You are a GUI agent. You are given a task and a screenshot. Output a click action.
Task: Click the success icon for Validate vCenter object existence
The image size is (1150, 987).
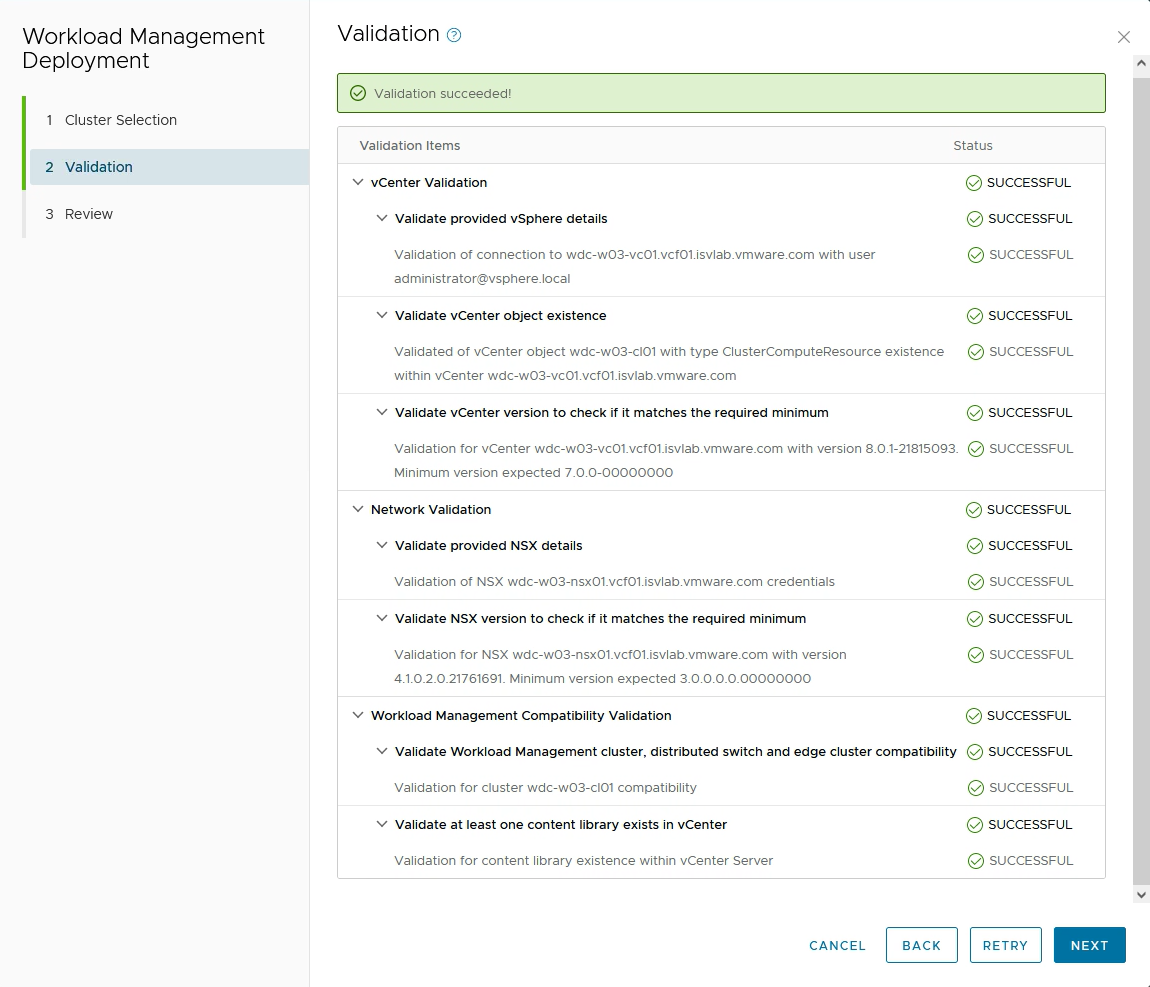coord(975,315)
